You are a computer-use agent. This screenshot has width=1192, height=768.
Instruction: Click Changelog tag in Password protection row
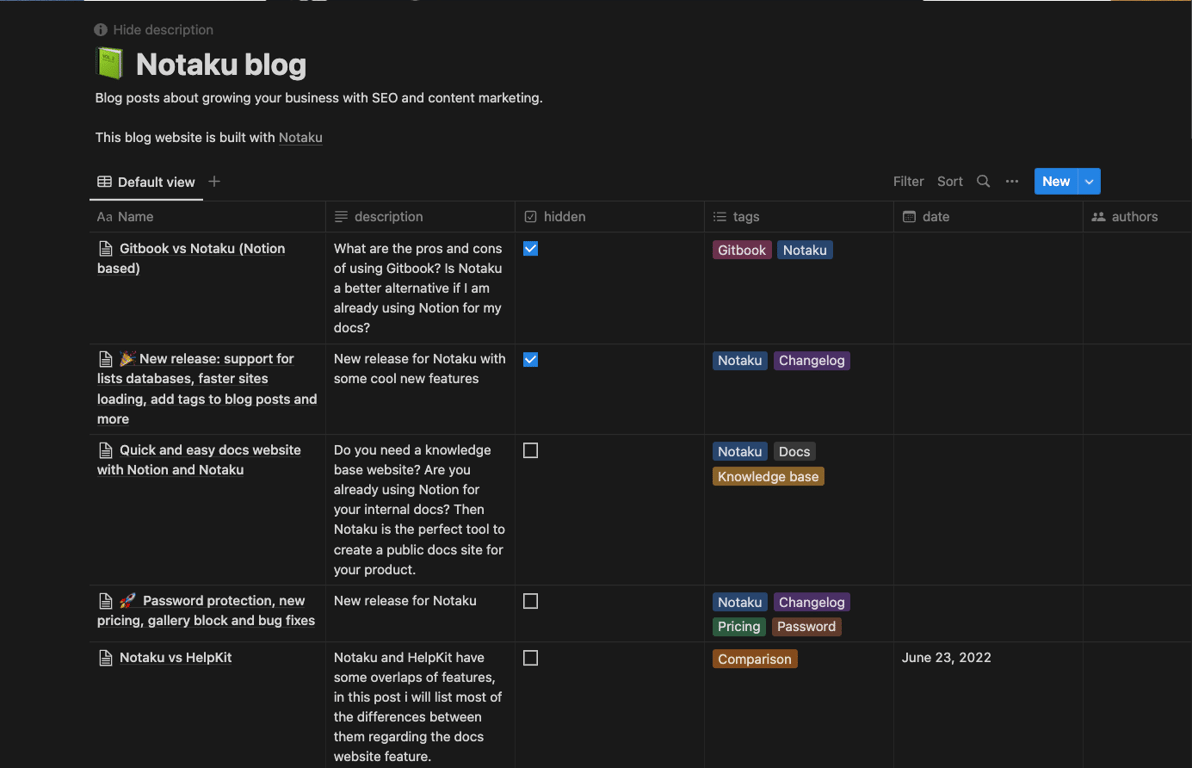(811, 602)
